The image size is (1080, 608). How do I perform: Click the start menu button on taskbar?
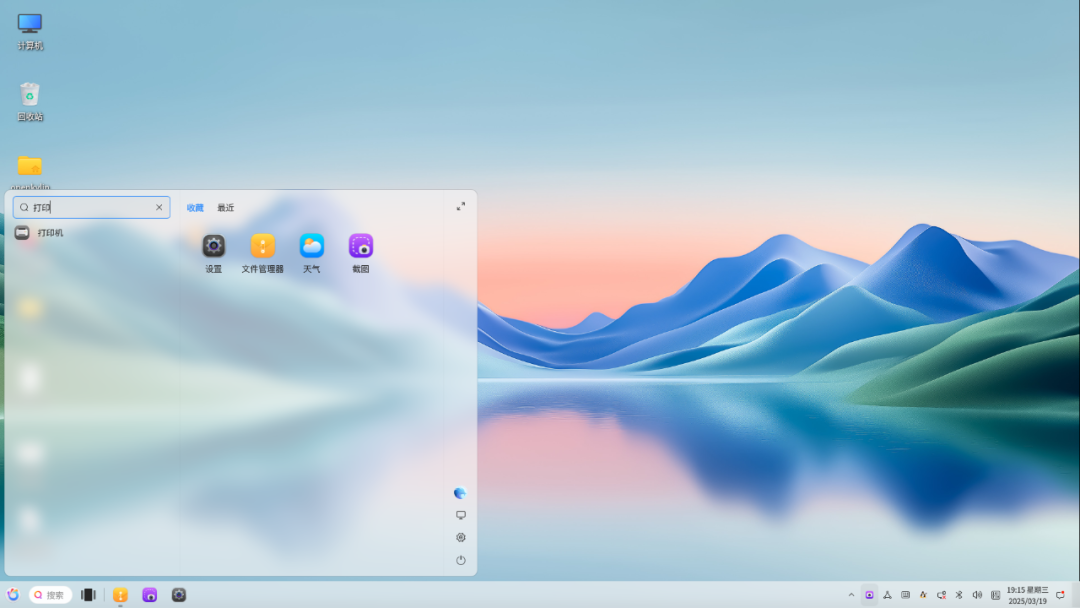point(13,594)
